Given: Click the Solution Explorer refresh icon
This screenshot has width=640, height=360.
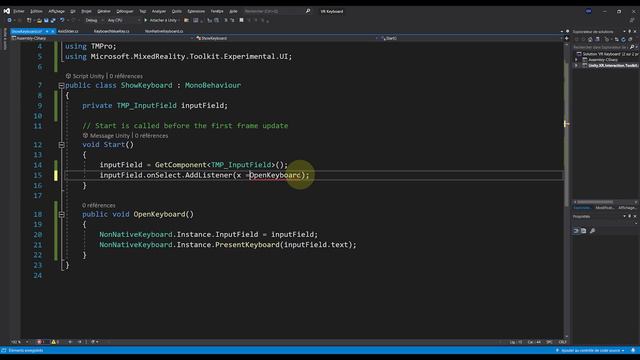Looking at the screenshot, I should point(623,39).
